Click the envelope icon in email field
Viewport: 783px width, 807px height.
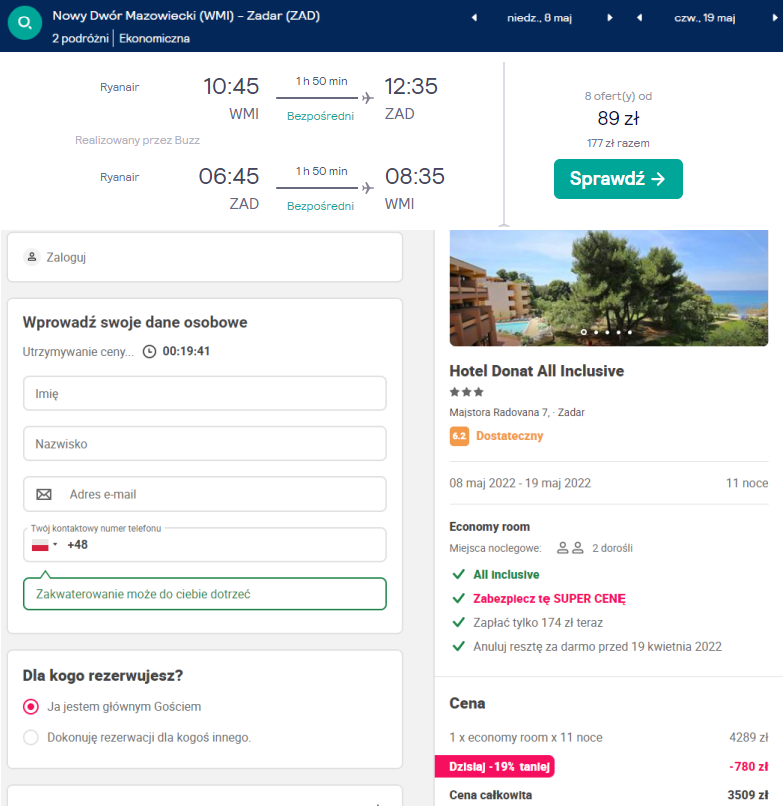tap(44, 494)
